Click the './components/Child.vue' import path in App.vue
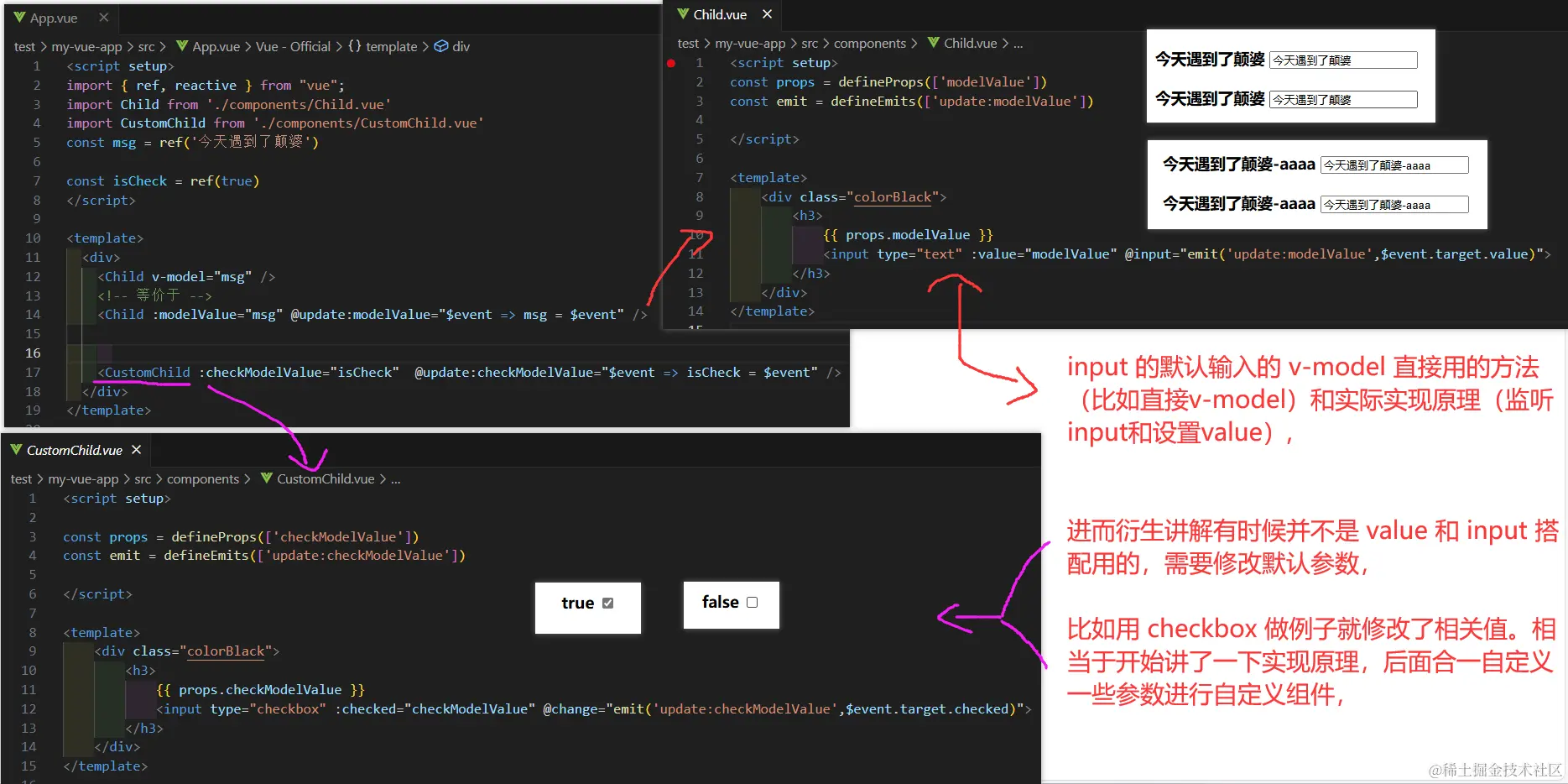Viewport: 1568px width, 784px height. pos(299,104)
